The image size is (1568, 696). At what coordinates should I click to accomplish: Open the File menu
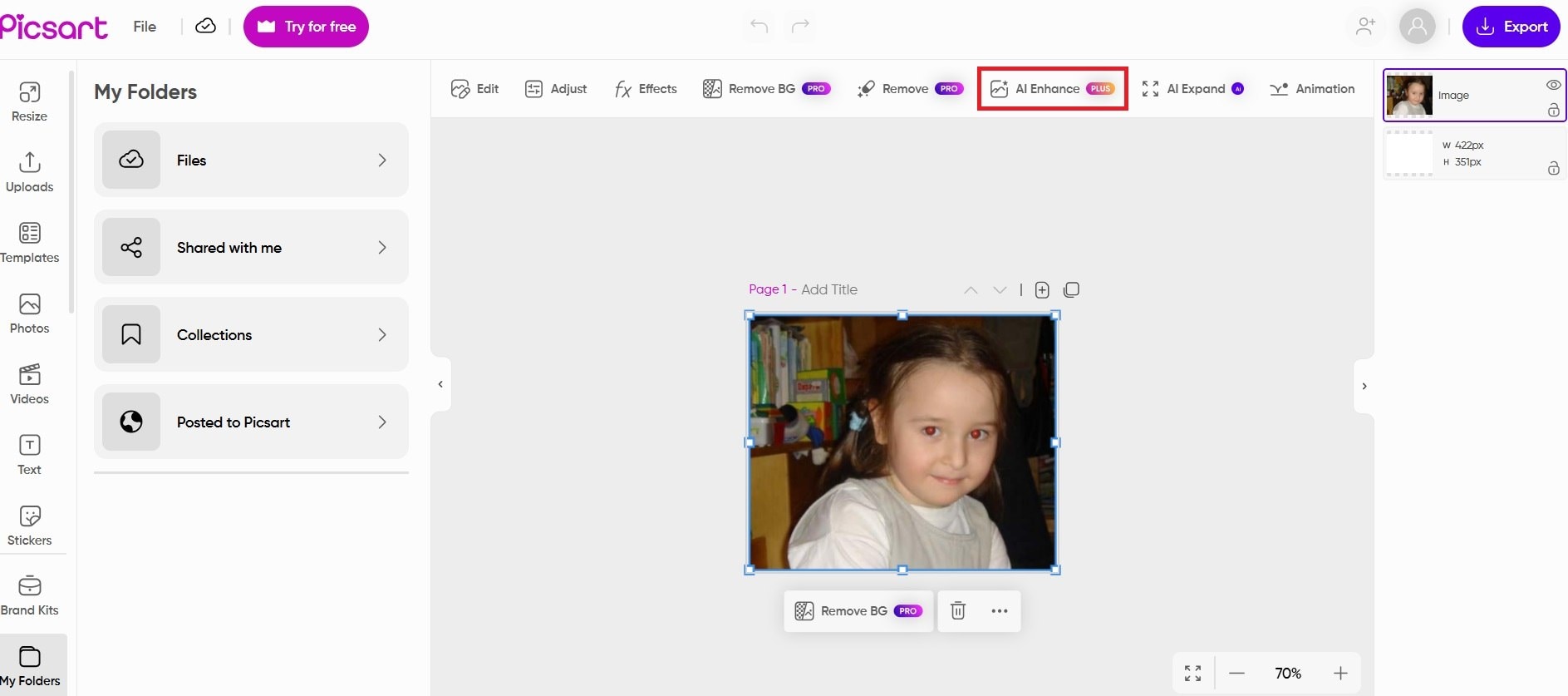145,27
